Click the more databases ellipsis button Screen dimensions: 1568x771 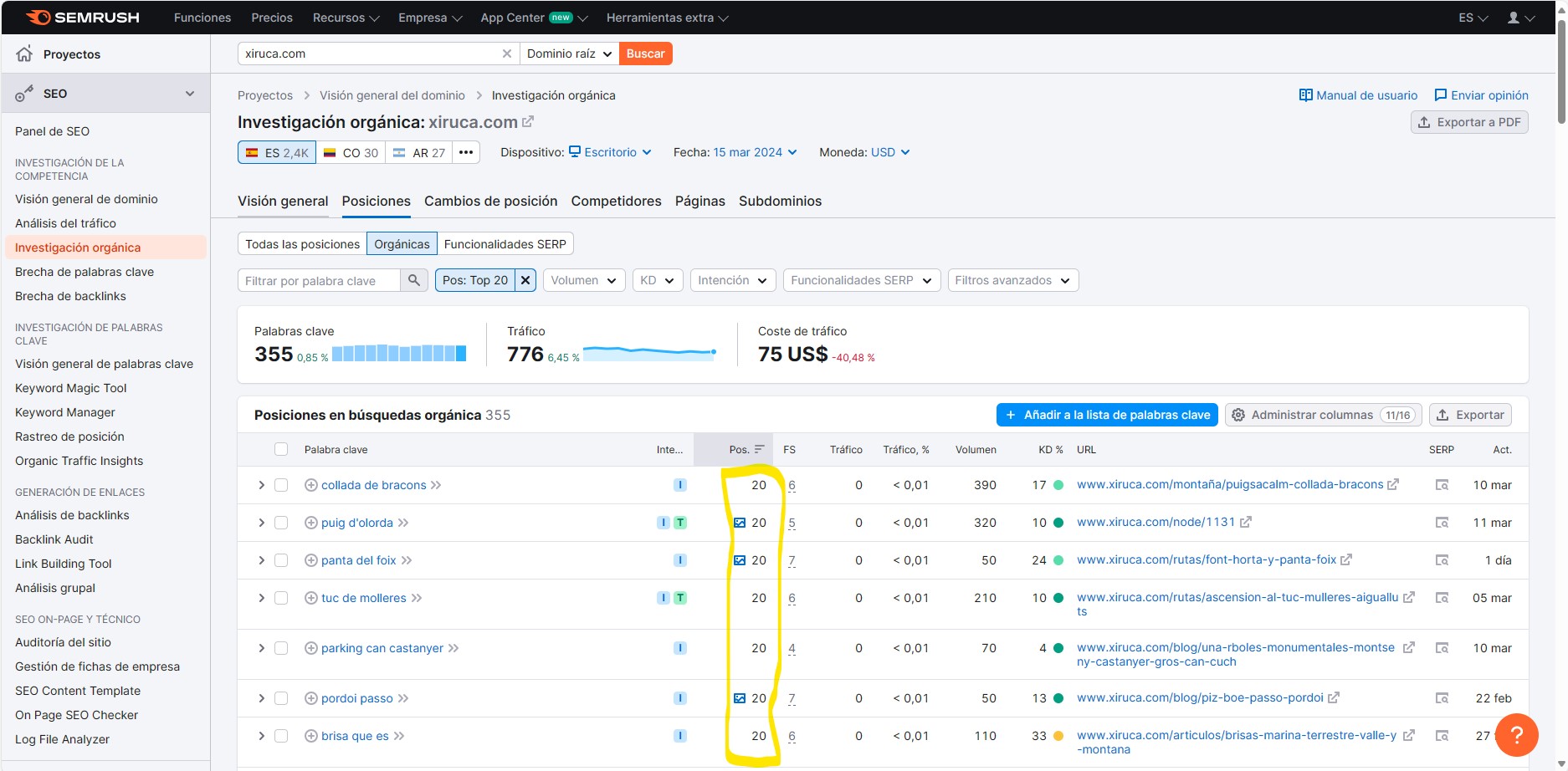(x=466, y=152)
